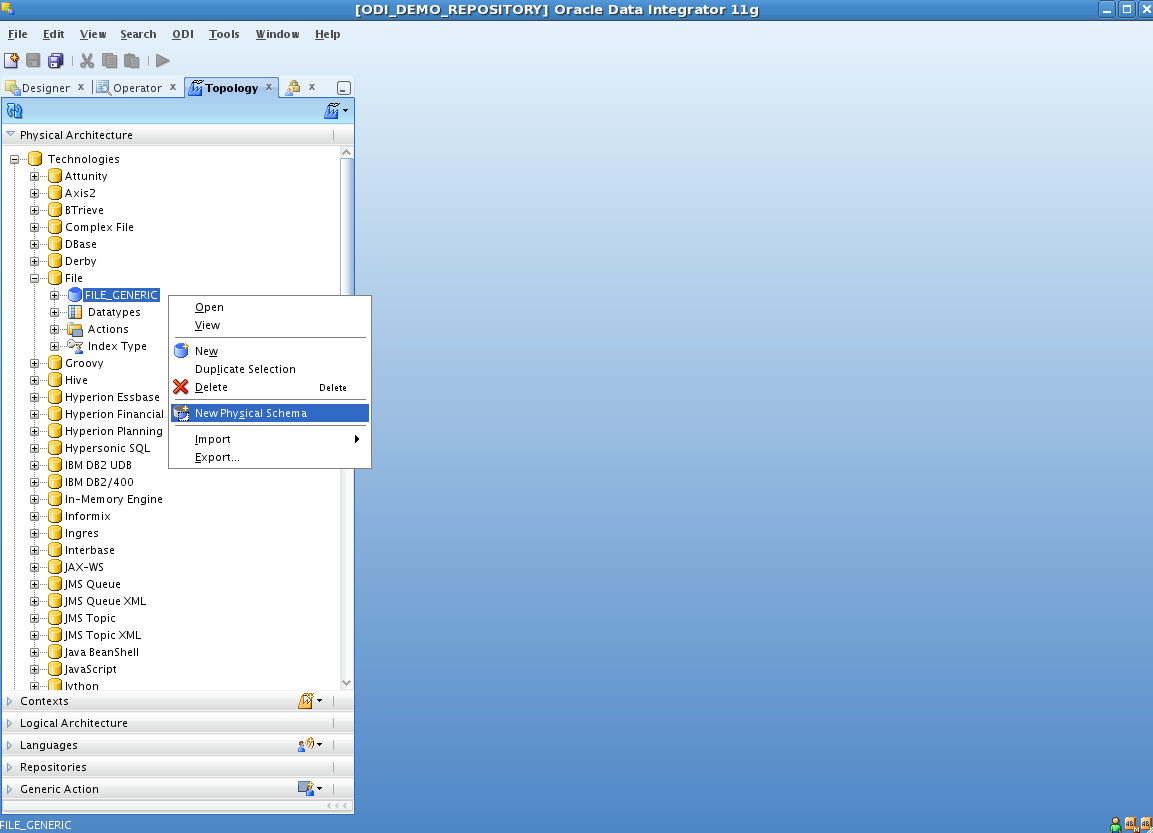
Task: Click the tree scrollbar up arrow
Action: click(x=346, y=152)
